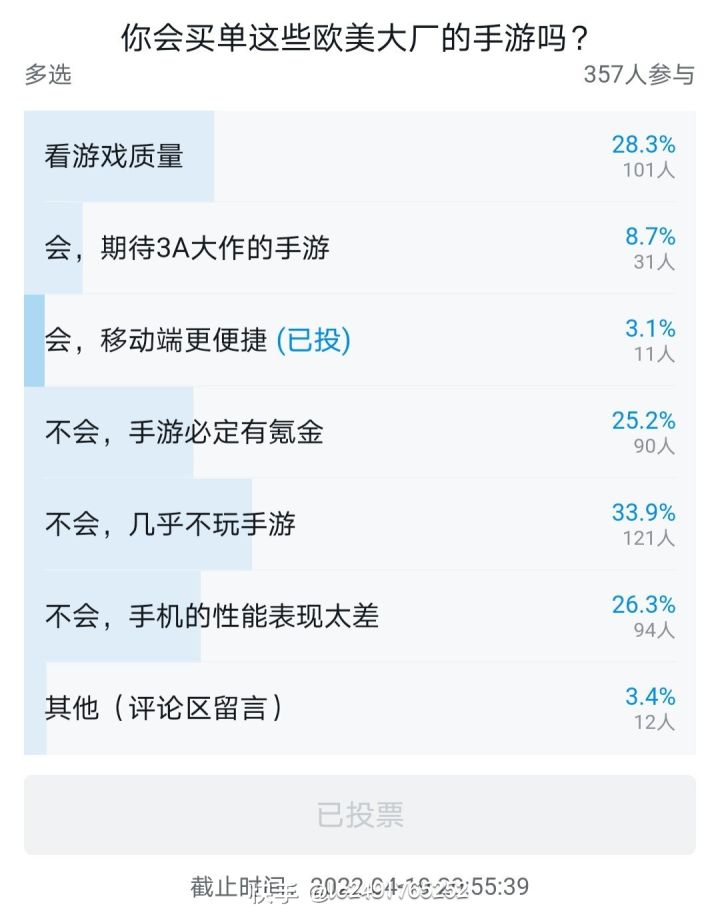Image resolution: width=720 pixels, height=915 pixels.
Task: Click the dark blue voted progress bar
Action: coord(34,341)
